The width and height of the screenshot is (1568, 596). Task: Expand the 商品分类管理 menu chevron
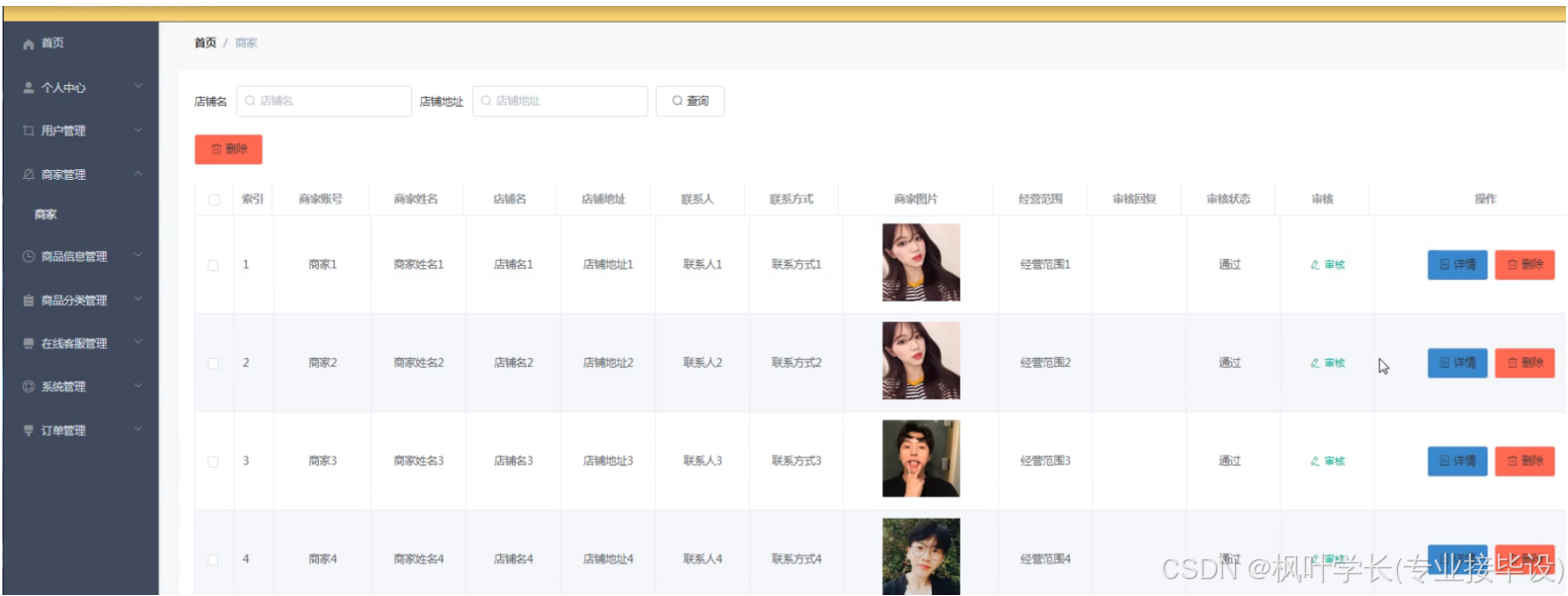pos(138,298)
